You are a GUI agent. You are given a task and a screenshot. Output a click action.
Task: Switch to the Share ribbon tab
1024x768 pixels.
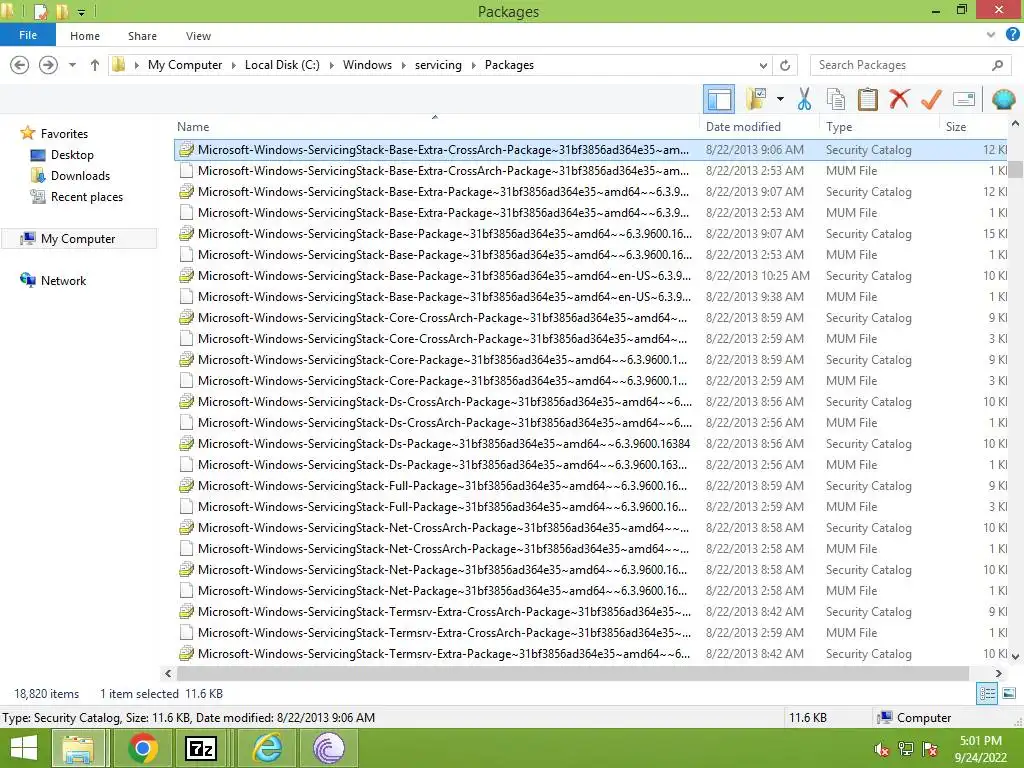pyautogui.click(x=142, y=36)
